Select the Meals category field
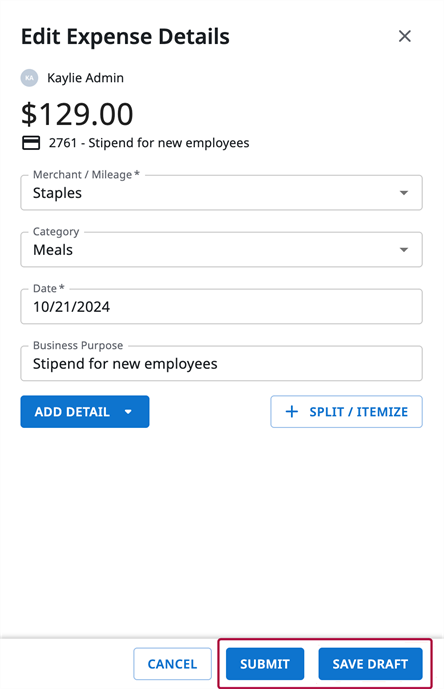Viewport: 444px width, 689px height. tap(222, 250)
